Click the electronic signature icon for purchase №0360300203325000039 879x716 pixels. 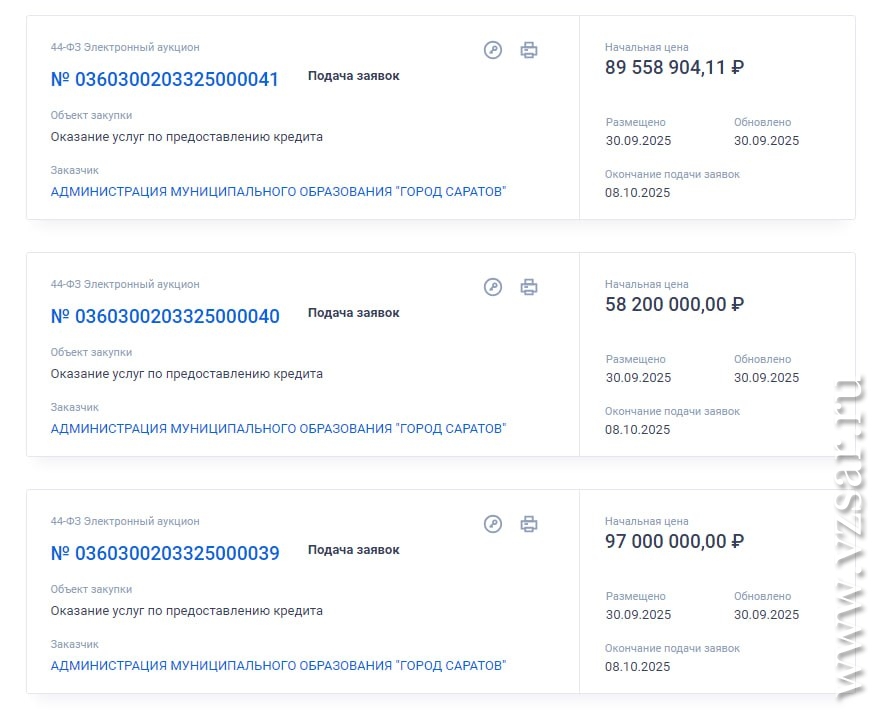coord(493,524)
